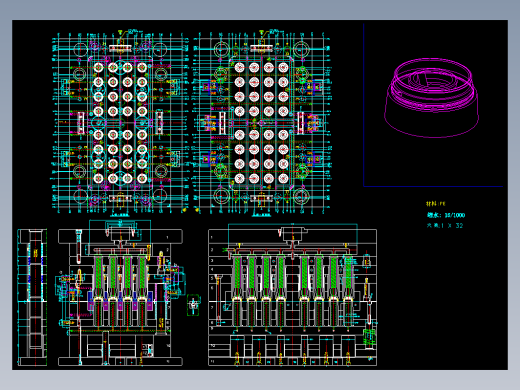Click the top-left cavity circle in left plan
The height and width of the screenshot is (390, 520).
tap(98, 67)
